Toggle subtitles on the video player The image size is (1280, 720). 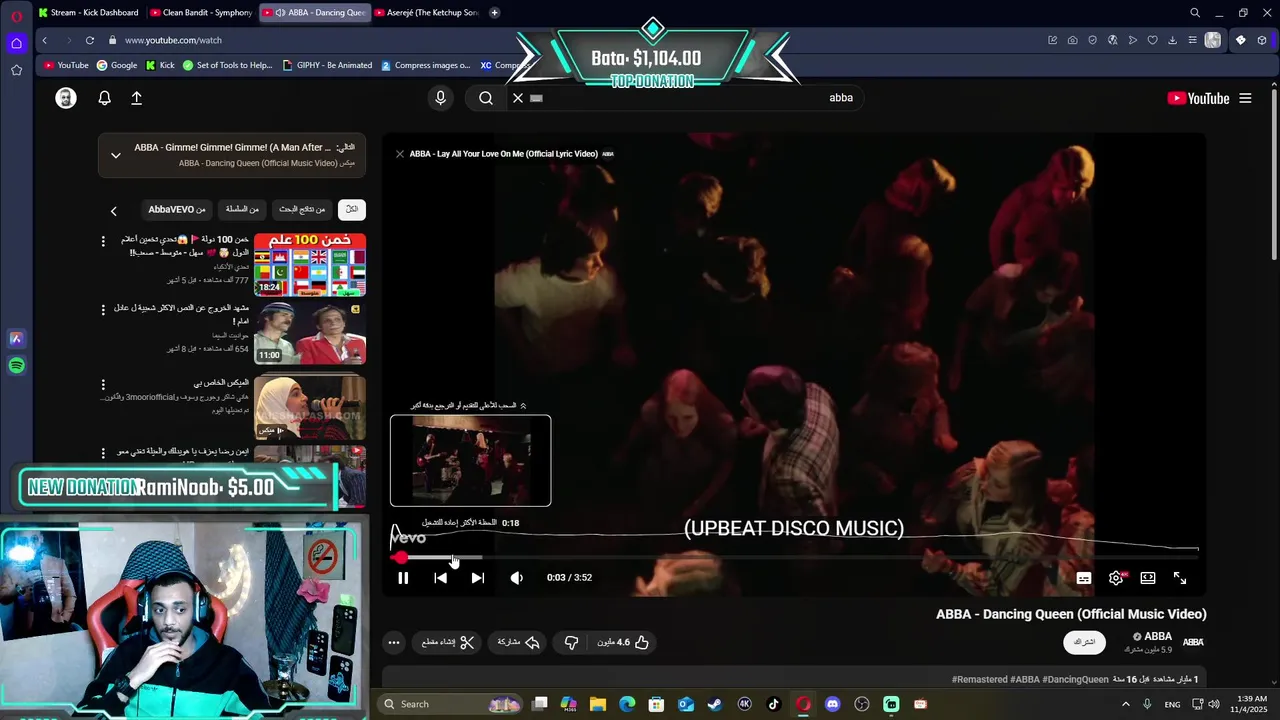[1084, 578]
